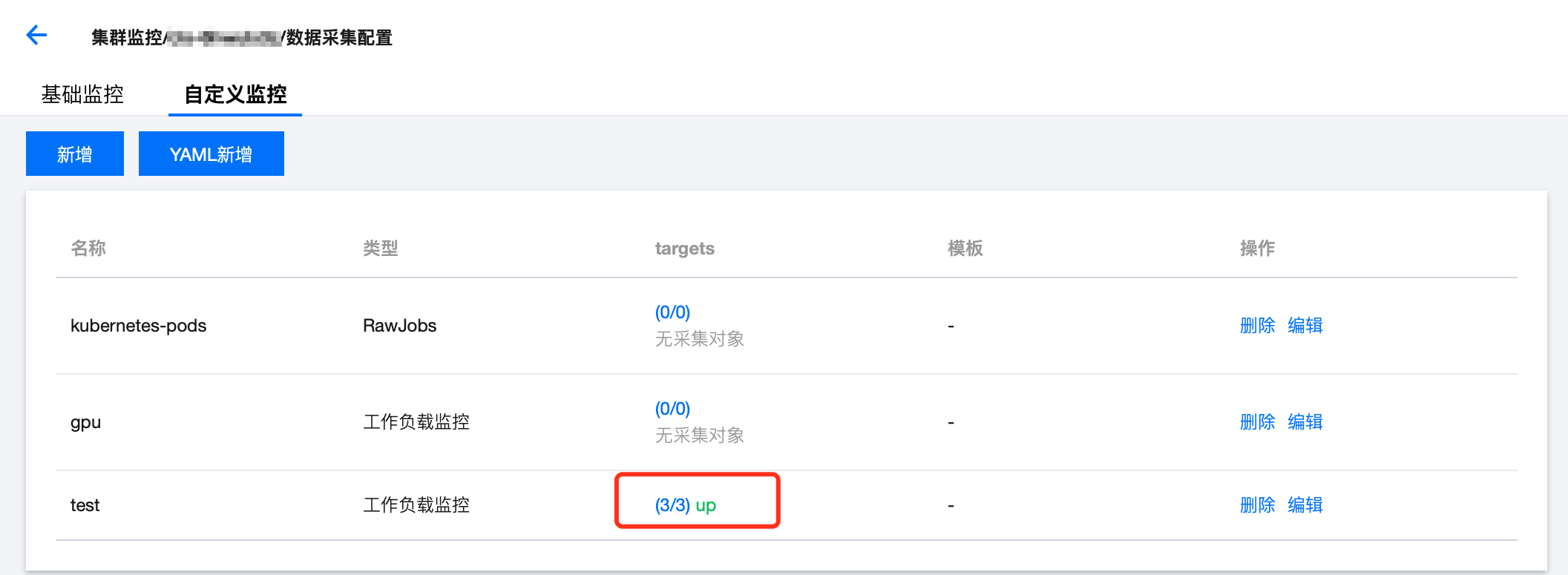
Task: Open the (0/0) targets link for kubernetes-pods
Action: [672, 312]
